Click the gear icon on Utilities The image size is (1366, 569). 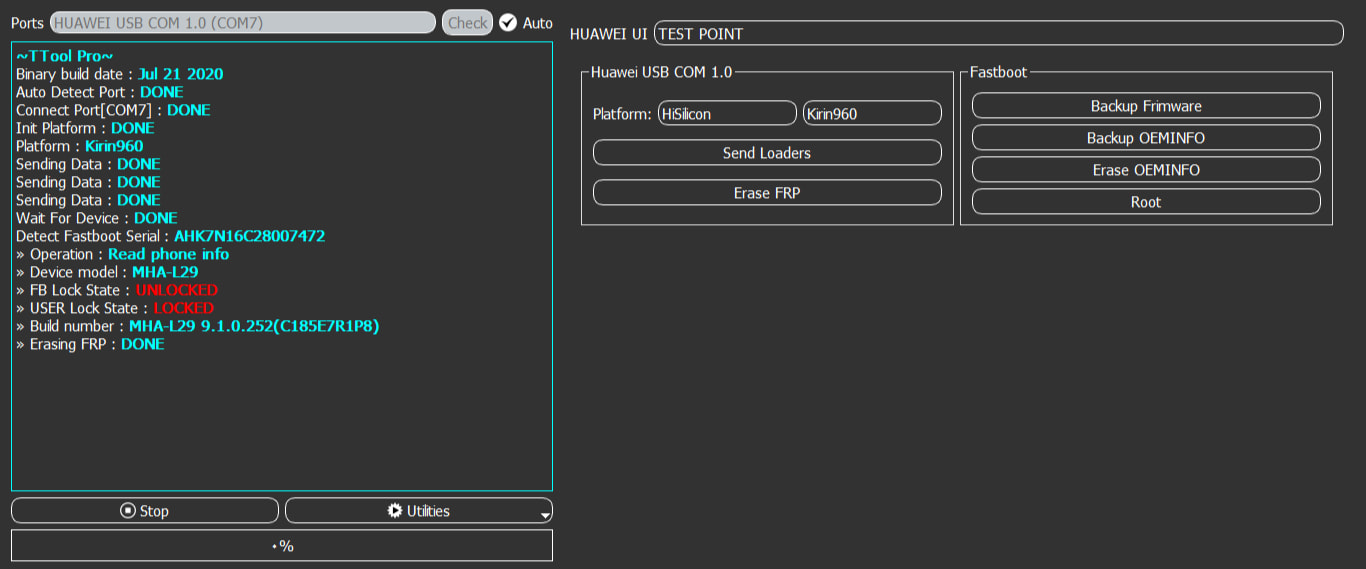click(x=395, y=510)
